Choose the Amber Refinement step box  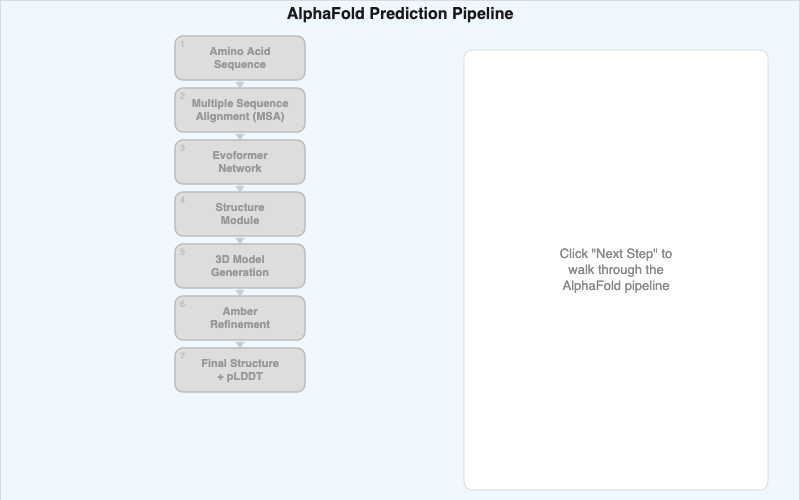point(240,318)
